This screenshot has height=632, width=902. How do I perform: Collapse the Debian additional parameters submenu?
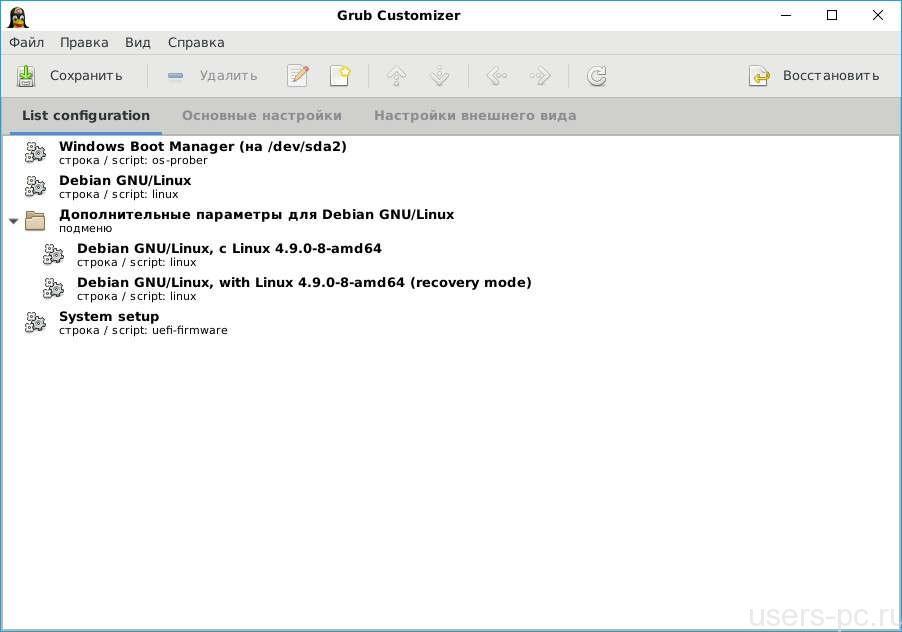14,221
